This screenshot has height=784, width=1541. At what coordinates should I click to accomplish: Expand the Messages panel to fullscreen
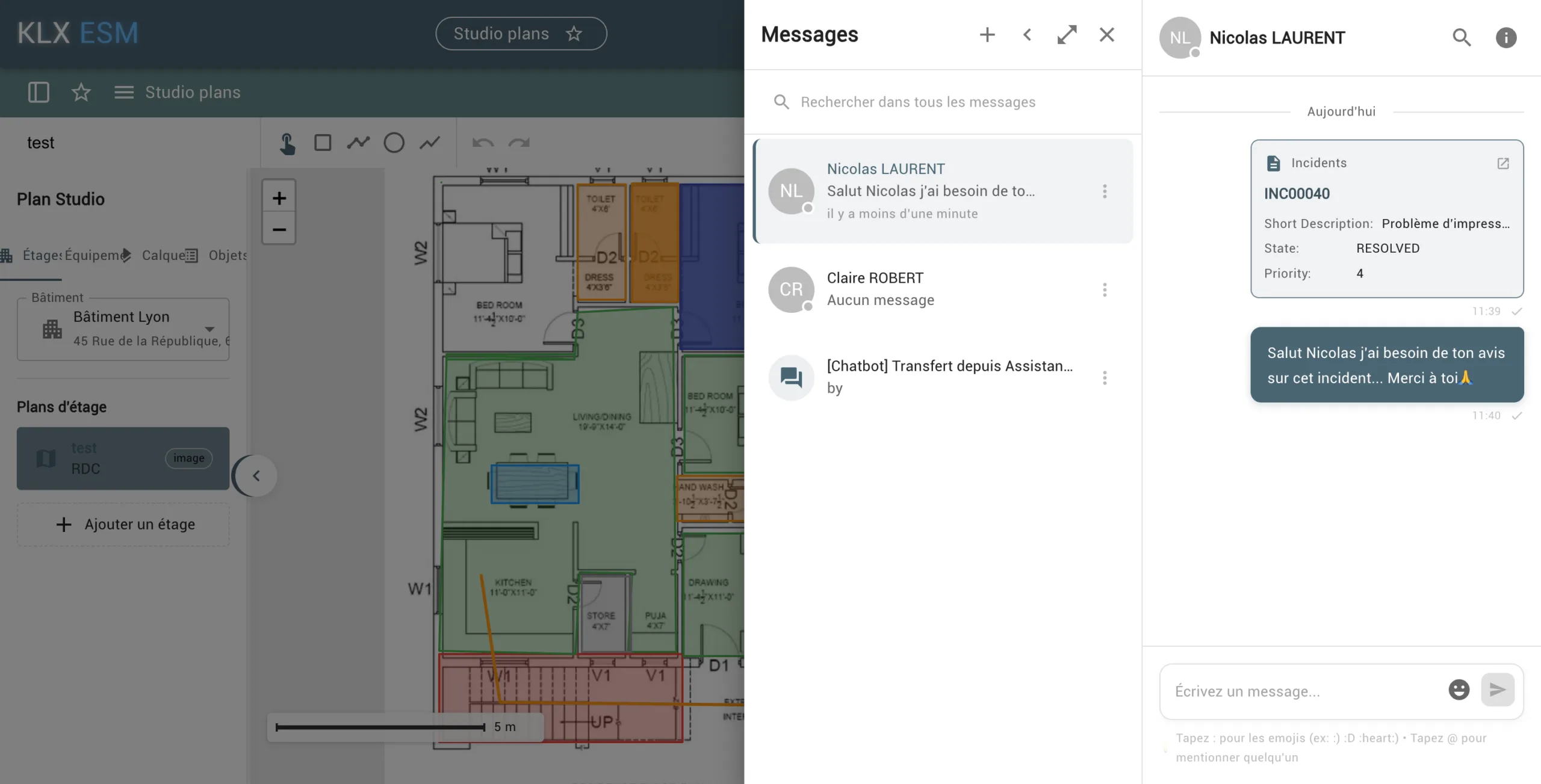(1067, 35)
